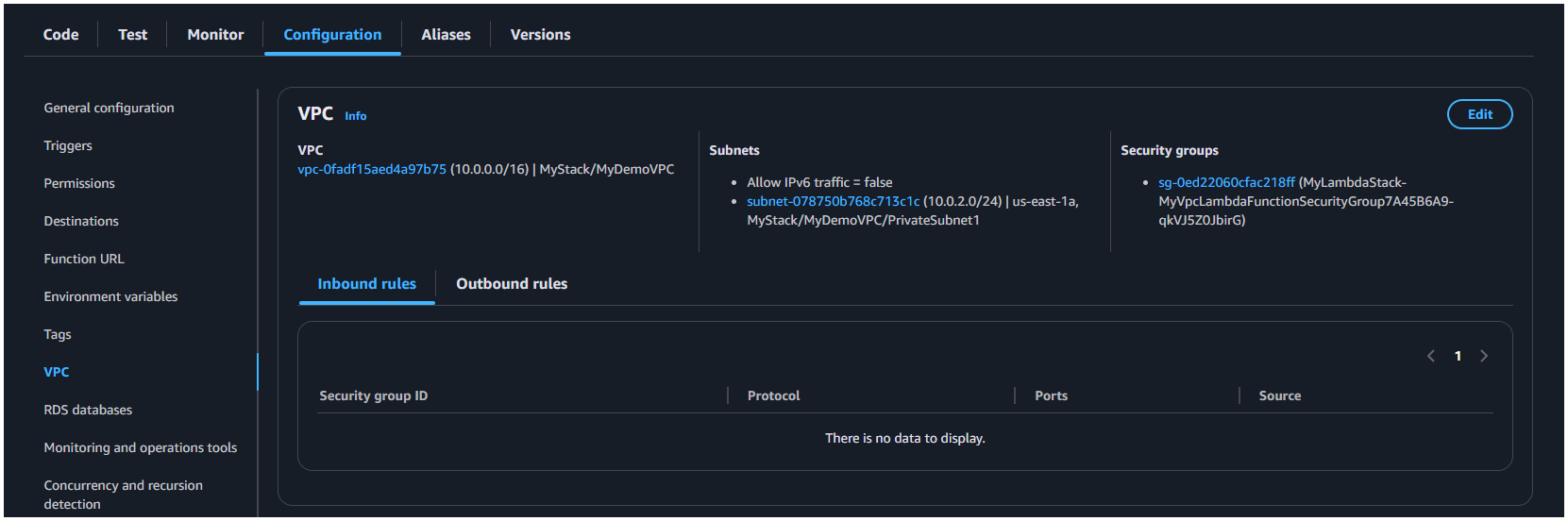Click page number 1 in pagination
Viewport: 1568px width, 521px height.
tap(1458, 356)
